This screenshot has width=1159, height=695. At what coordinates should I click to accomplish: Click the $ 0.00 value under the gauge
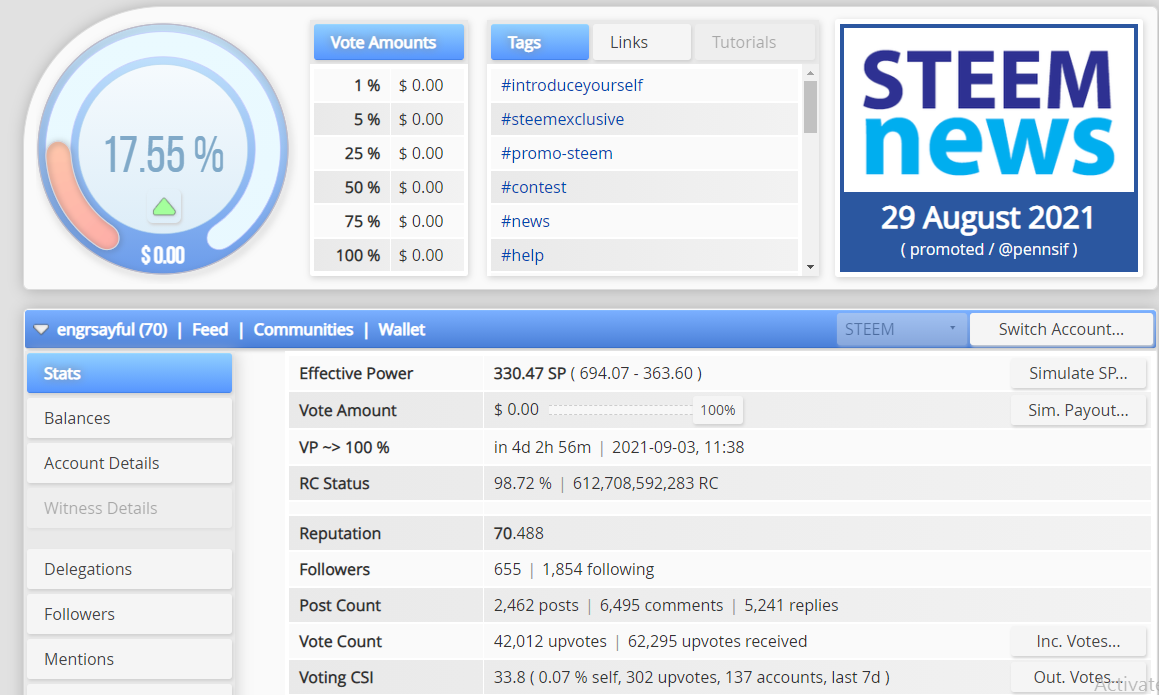tap(163, 256)
